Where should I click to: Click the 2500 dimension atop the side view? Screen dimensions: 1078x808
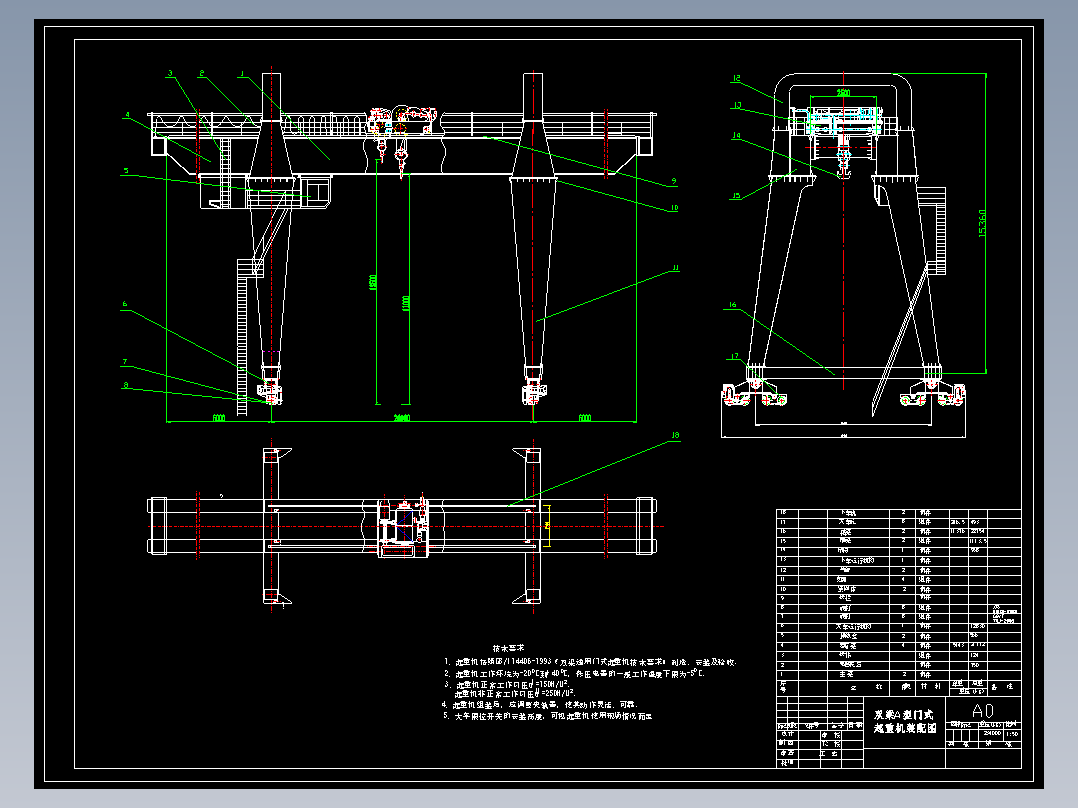[843, 93]
